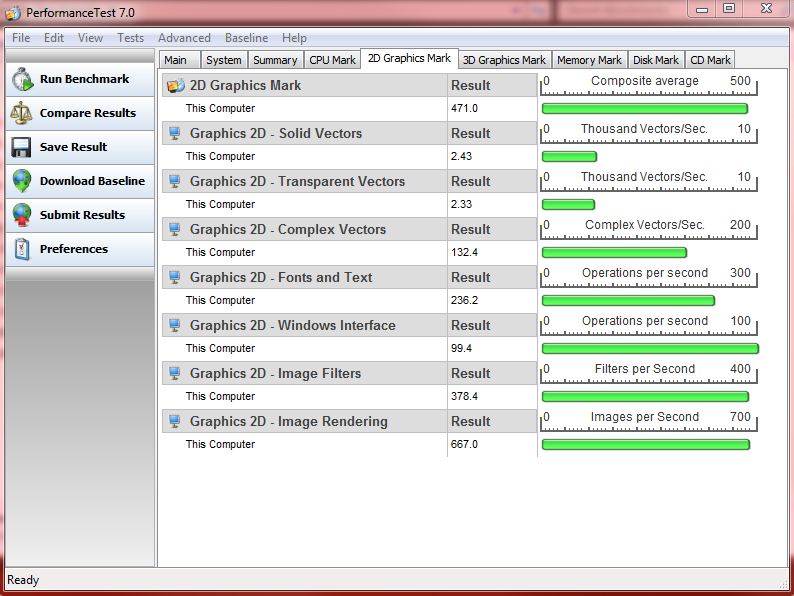The image size is (794, 596).
Task: Click the 667.0 Image Rendering result
Action: (x=464, y=444)
